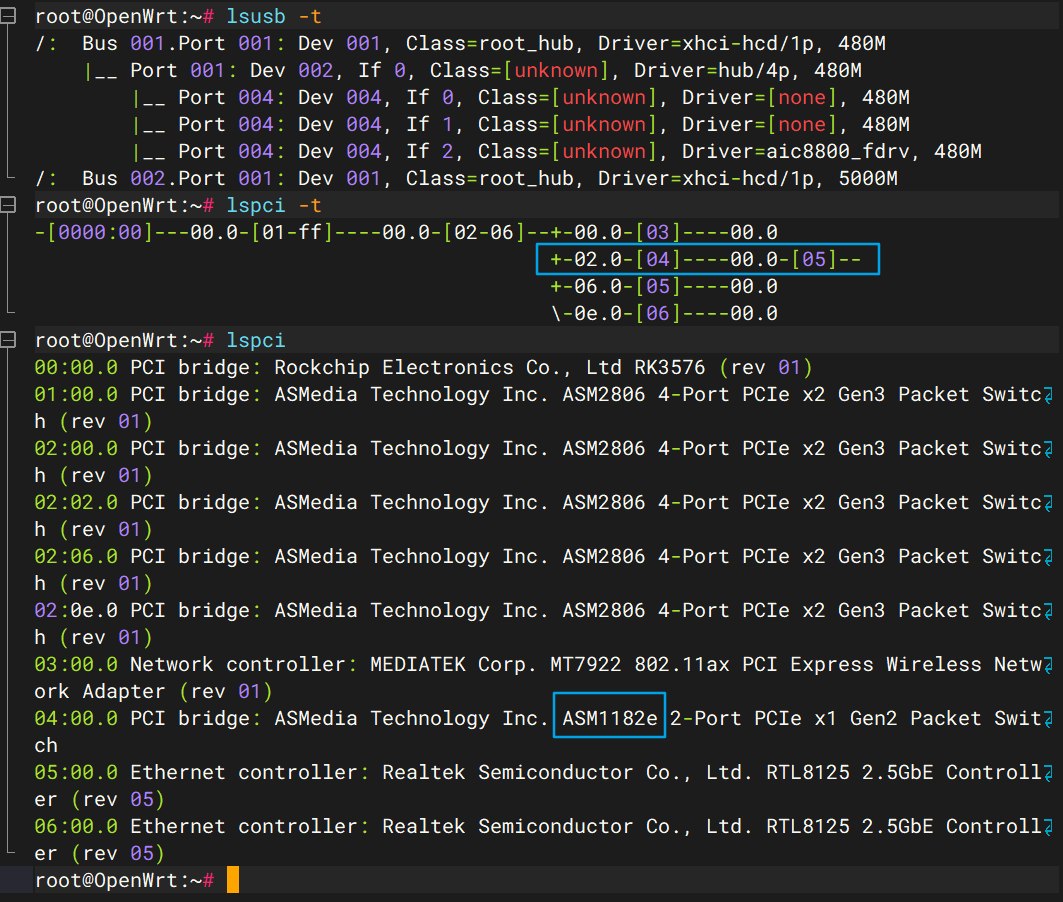
Task: Click the orange cursor at the last prompt
Action: click(233, 880)
